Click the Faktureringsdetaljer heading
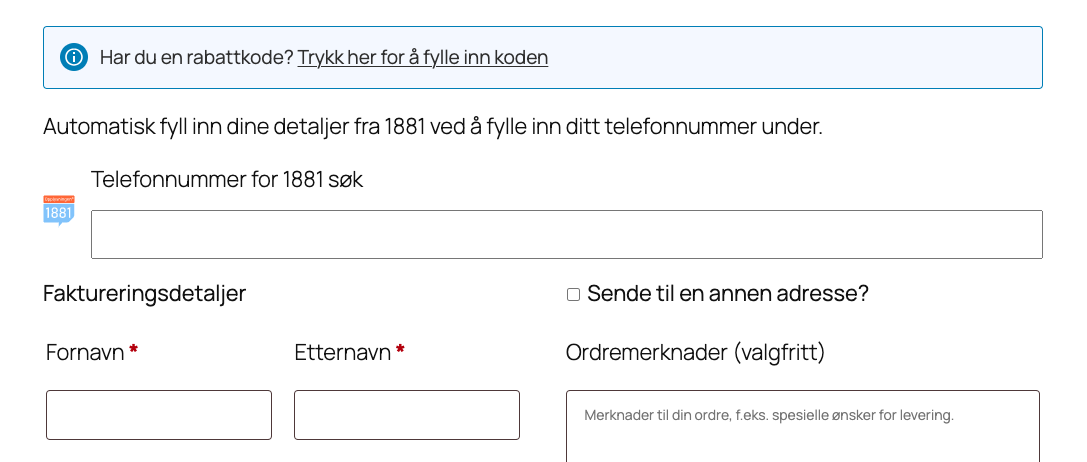The height and width of the screenshot is (462, 1087). click(x=144, y=294)
